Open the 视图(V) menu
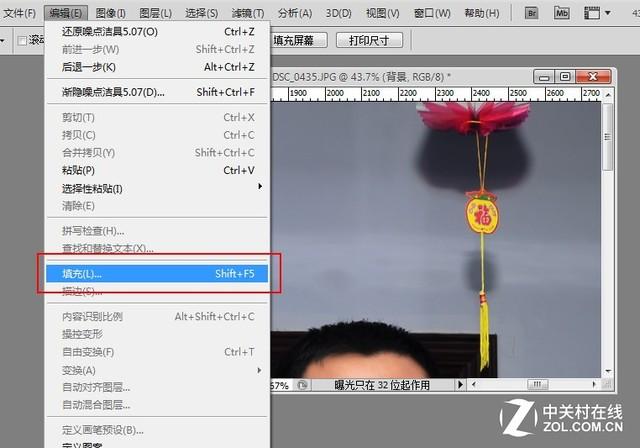The height and width of the screenshot is (448, 640). [x=382, y=13]
